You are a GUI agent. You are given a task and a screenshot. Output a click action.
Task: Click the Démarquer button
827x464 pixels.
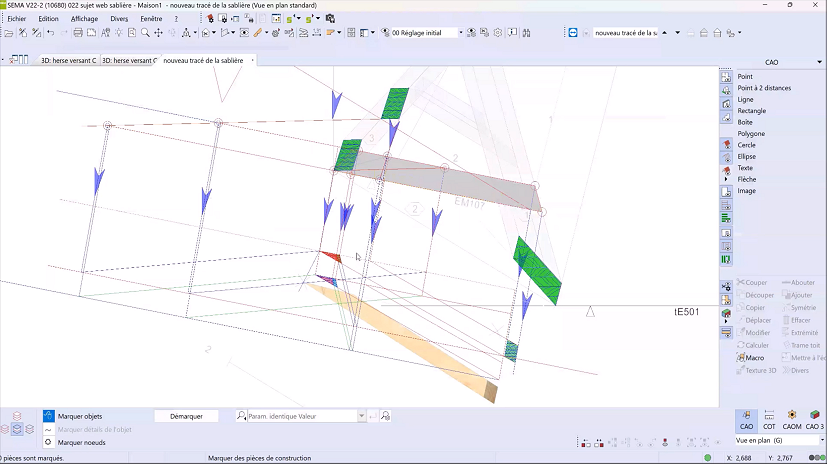click(x=186, y=416)
